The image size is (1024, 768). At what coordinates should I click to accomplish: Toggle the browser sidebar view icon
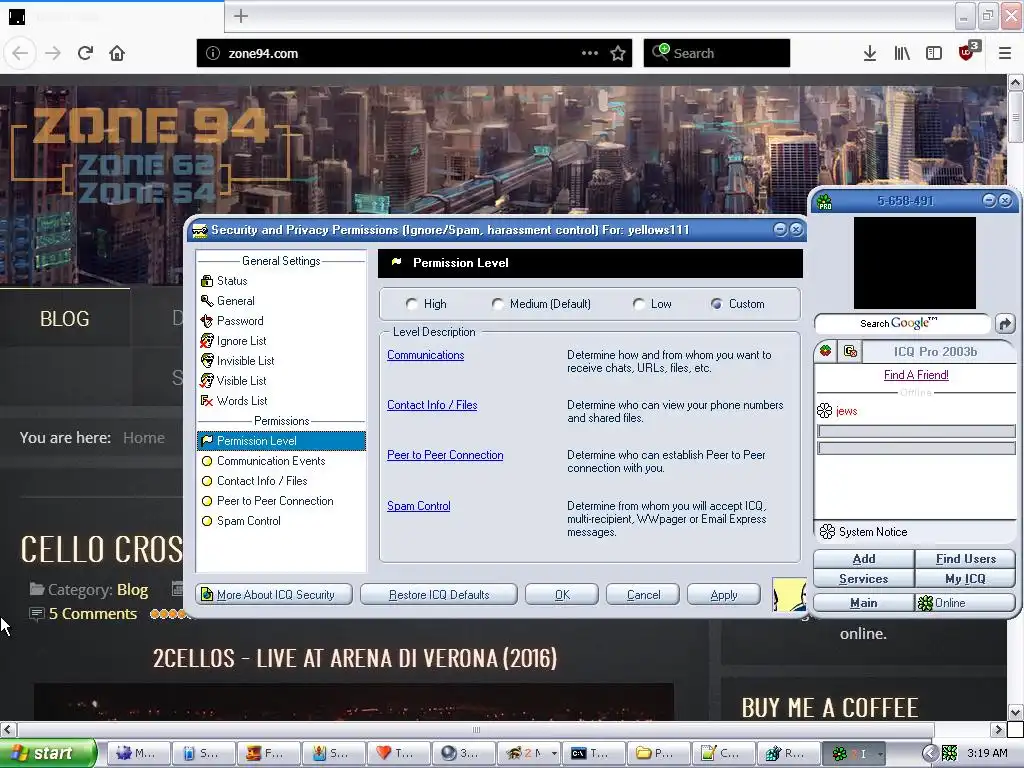coord(934,54)
